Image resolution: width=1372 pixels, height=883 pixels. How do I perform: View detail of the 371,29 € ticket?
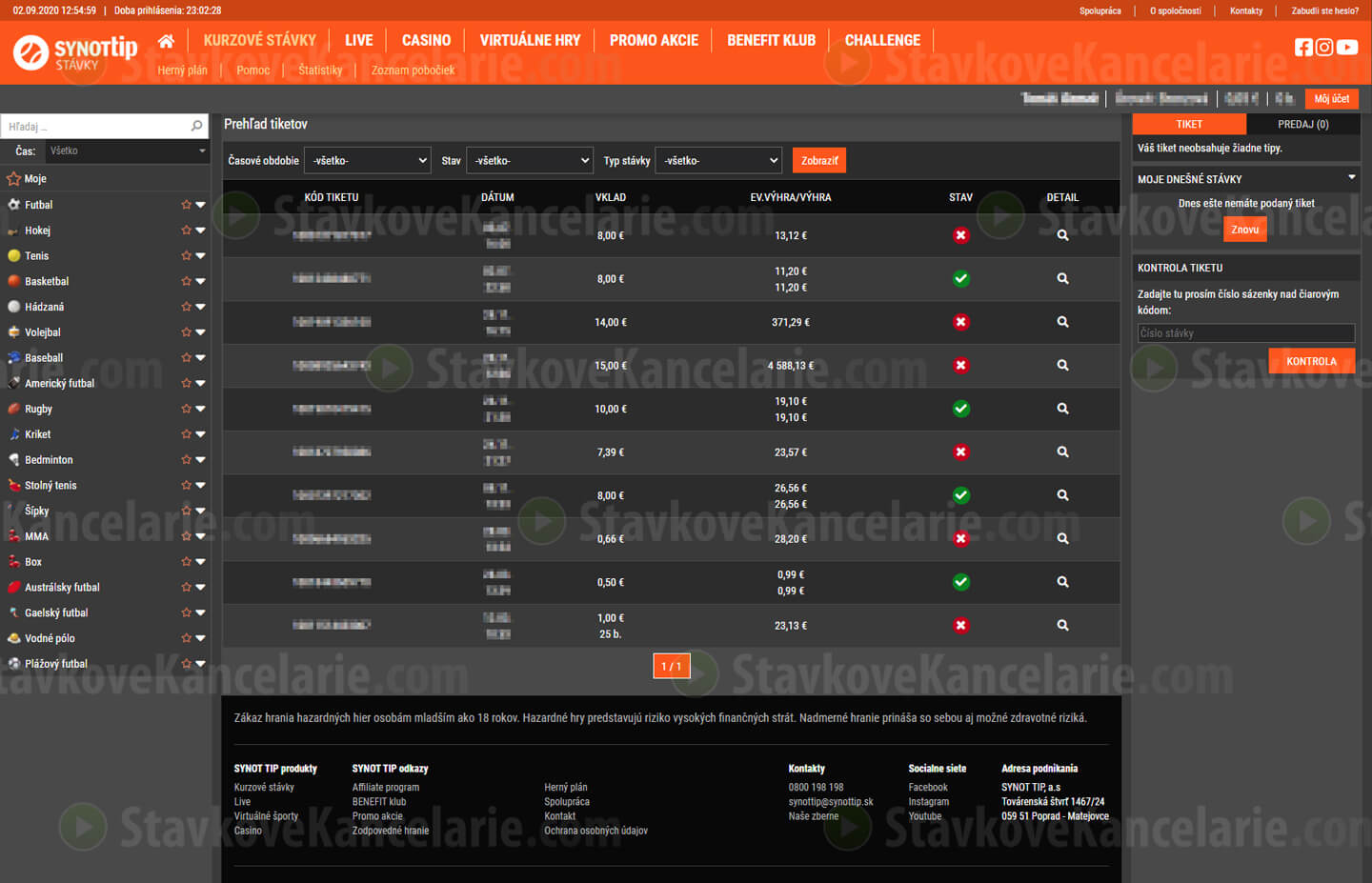point(1062,322)
